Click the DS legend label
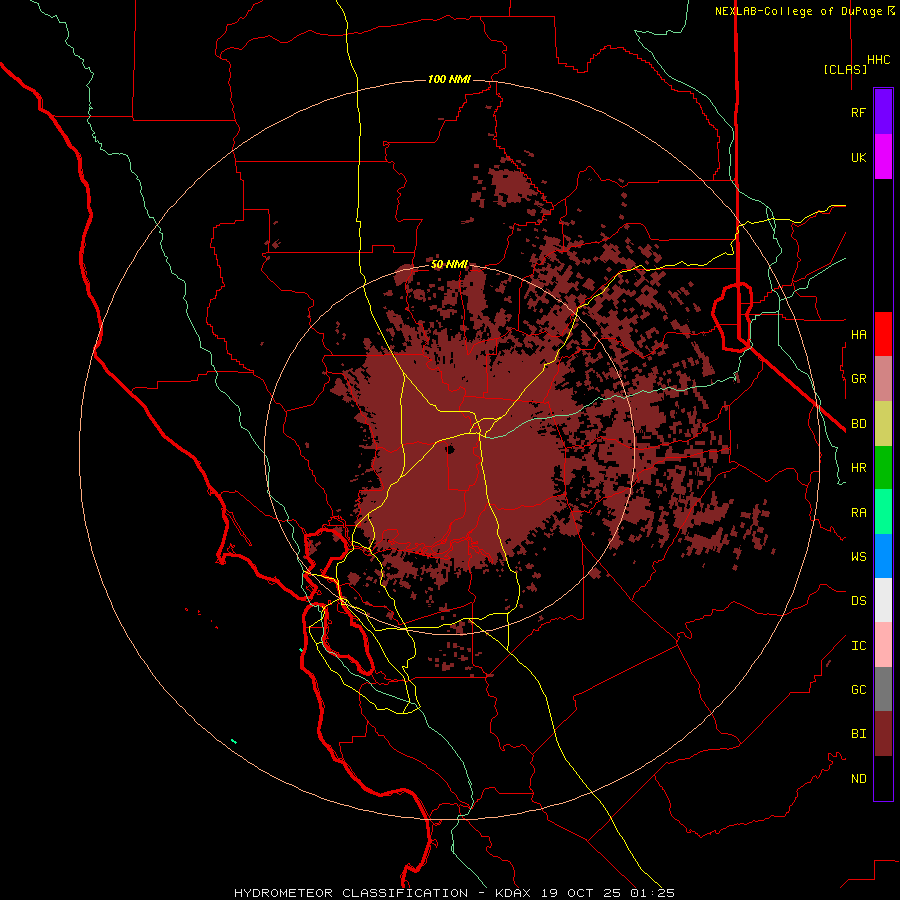 click(x=859, y=601)
